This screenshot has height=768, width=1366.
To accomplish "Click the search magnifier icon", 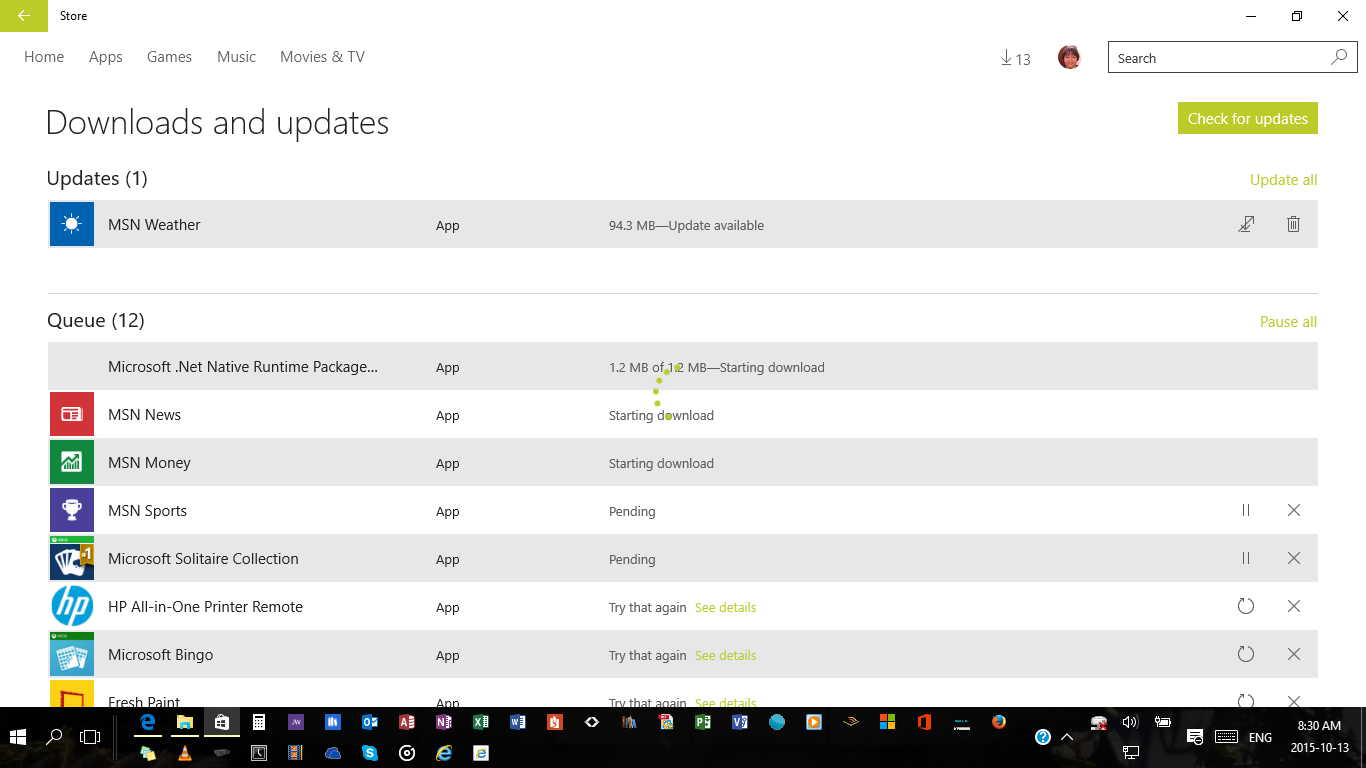I will pyautogui.click(x=1339, y=58).
